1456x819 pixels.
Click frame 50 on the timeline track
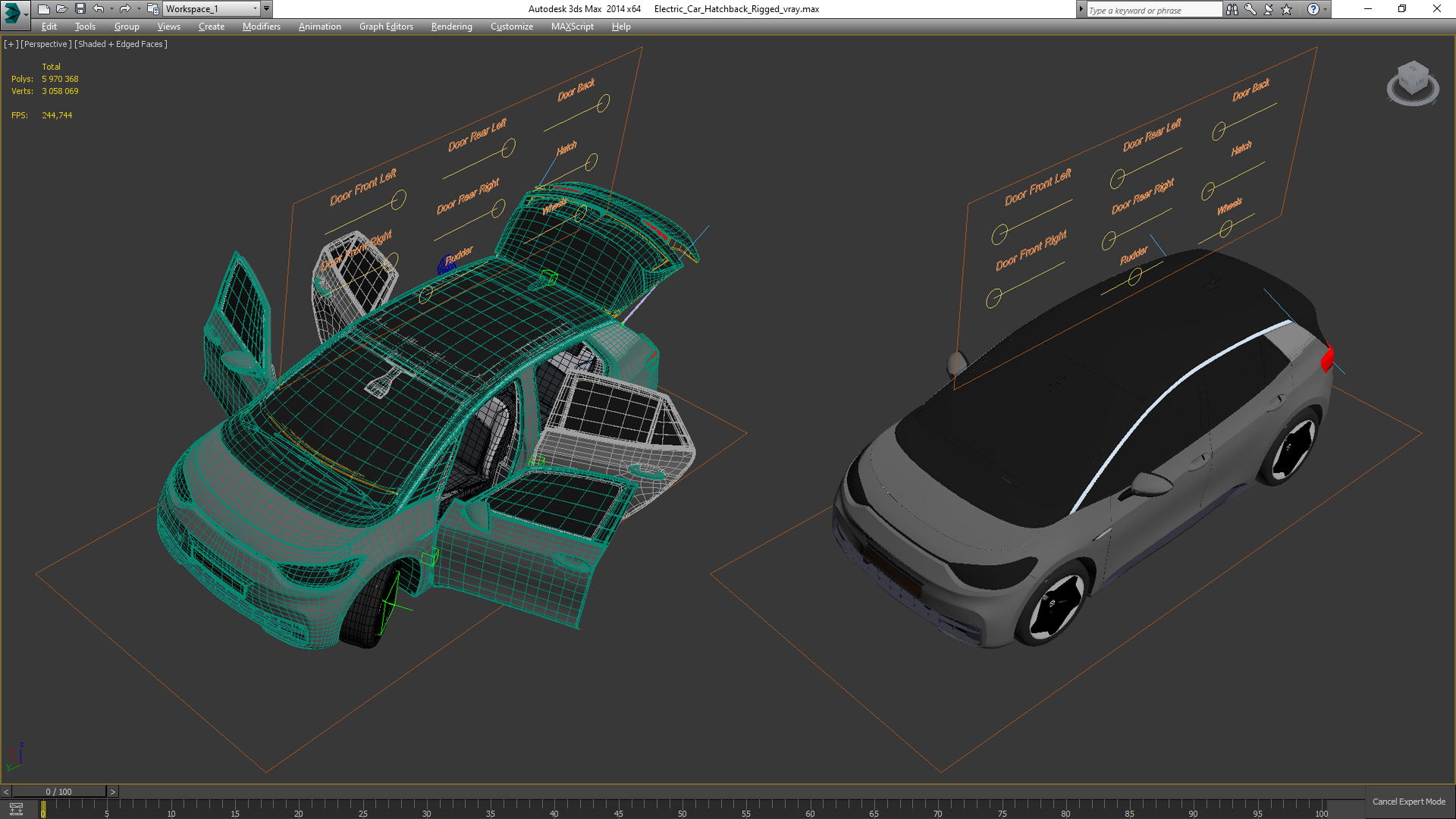click(682, 809)
